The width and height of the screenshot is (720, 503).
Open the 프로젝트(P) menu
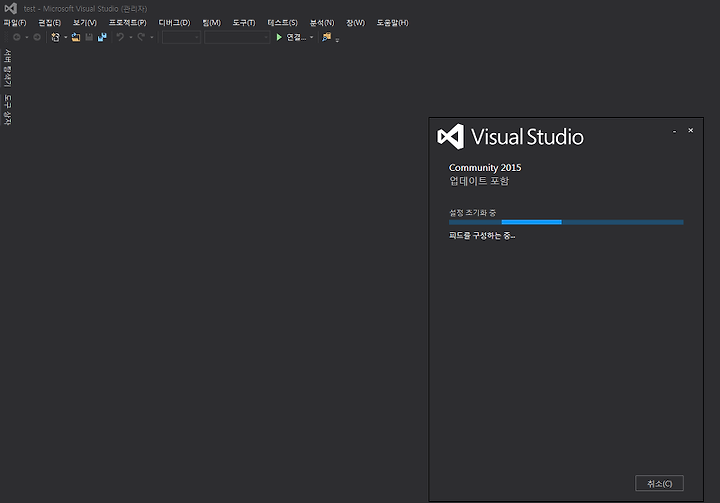(128, 23)
